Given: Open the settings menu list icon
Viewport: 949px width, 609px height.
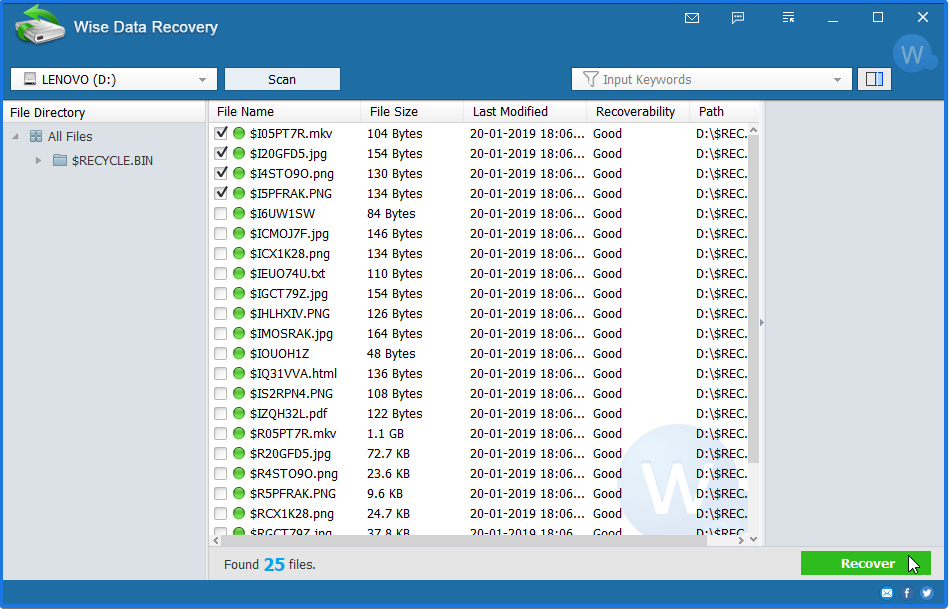Looking at the screenshot, I should (788, 18).
